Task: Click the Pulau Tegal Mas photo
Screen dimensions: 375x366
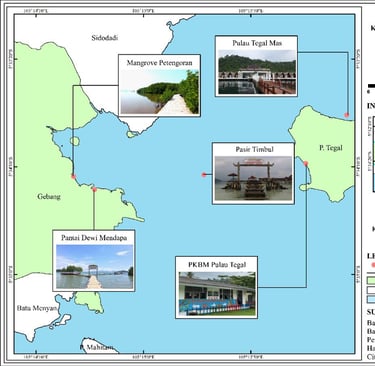Action: [x=257, y=72]
